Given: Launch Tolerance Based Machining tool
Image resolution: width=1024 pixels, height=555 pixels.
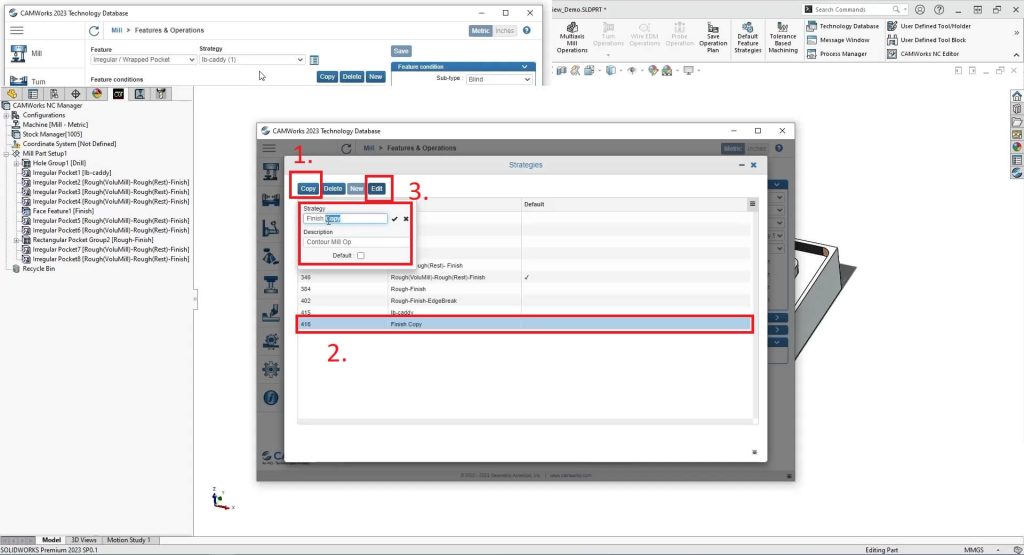Looking at the screenshot, I should [x=783, y=37].
